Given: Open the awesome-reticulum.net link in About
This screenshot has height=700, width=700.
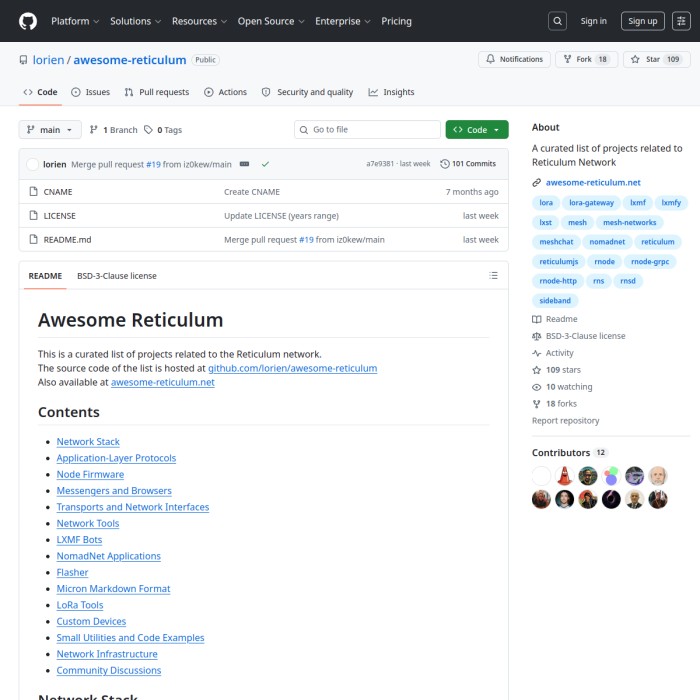Looking at the screenshot, I should [593, 183].
